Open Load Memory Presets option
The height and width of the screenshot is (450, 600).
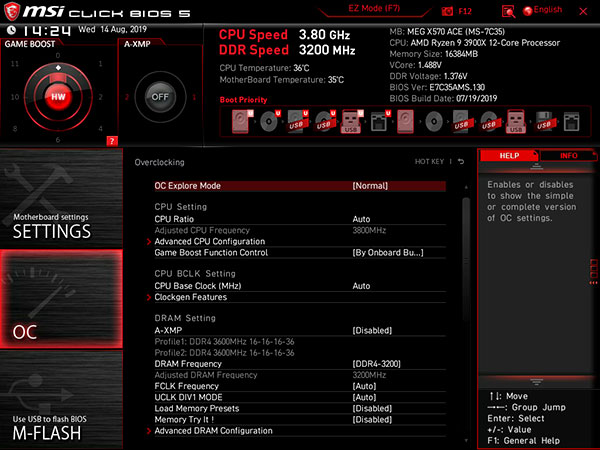coord(300,408)
